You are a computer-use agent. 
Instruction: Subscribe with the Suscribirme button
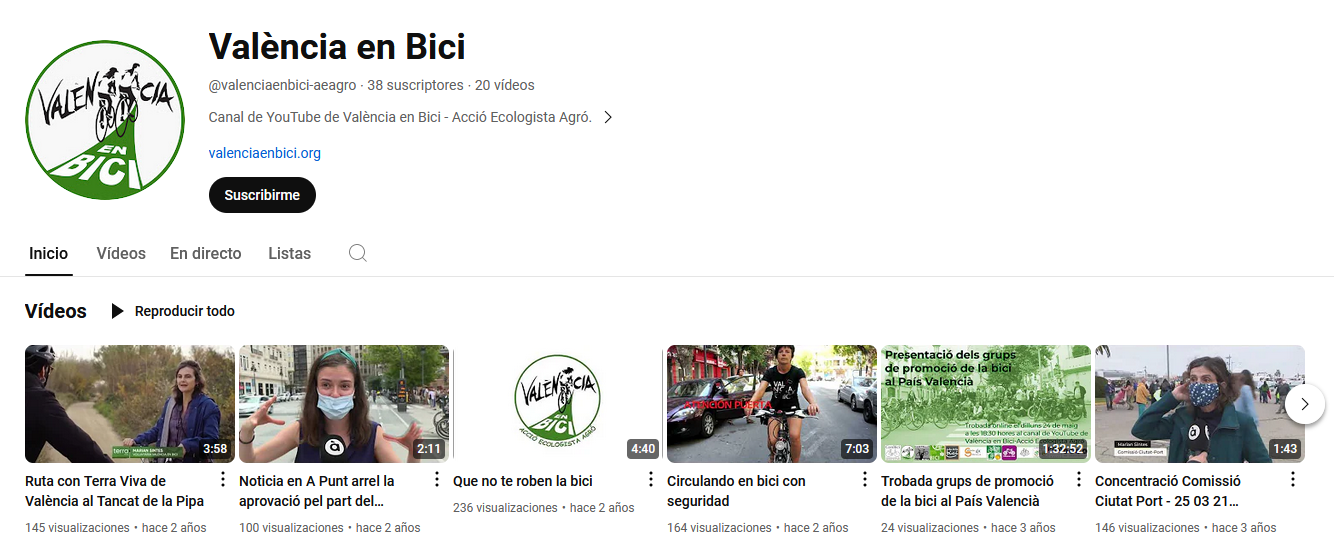262,195
